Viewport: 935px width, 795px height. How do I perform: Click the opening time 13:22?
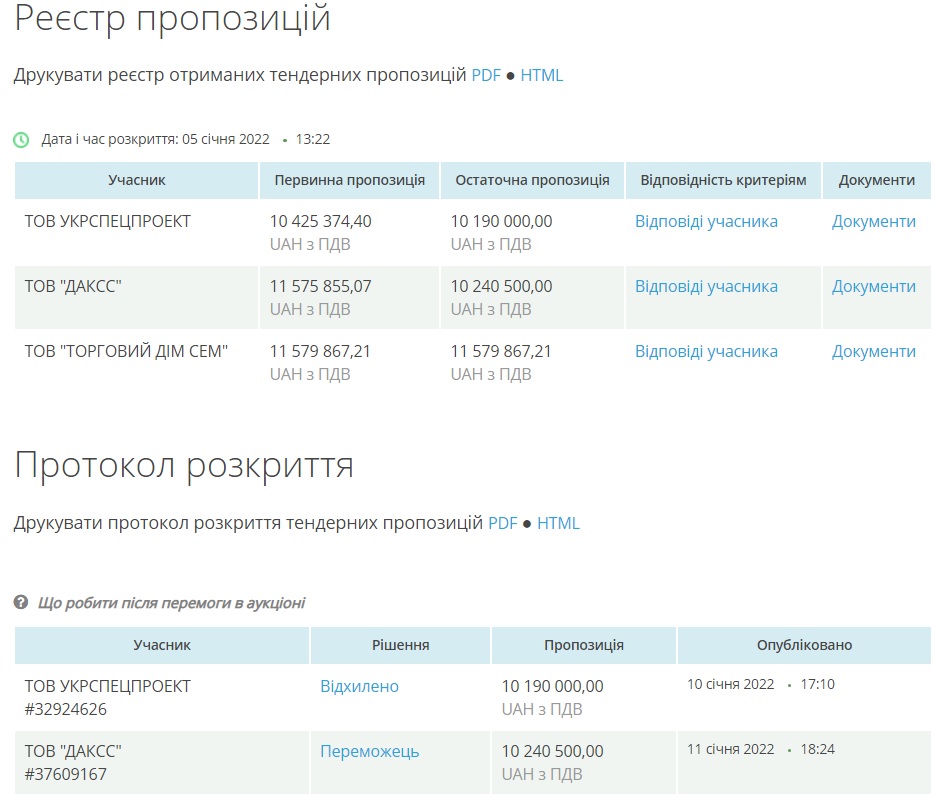coord(312,140)
